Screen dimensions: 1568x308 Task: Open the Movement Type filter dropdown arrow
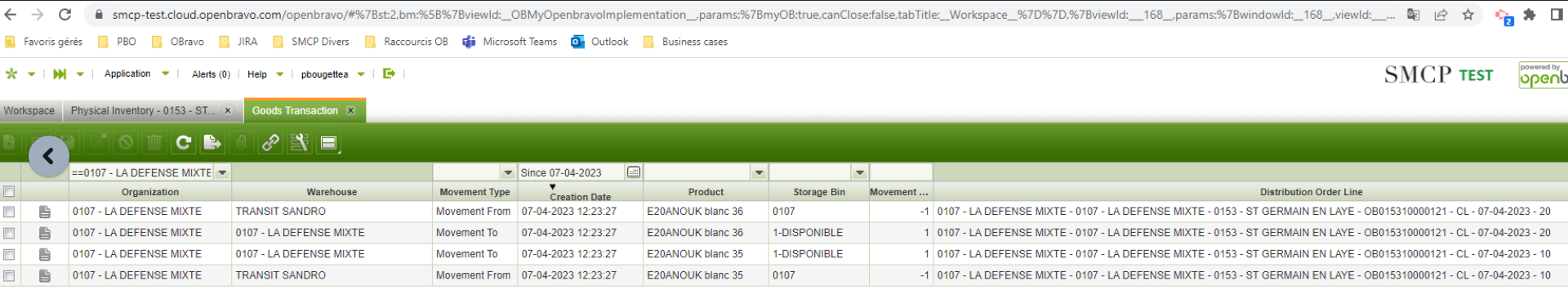[x=508, y=172]
